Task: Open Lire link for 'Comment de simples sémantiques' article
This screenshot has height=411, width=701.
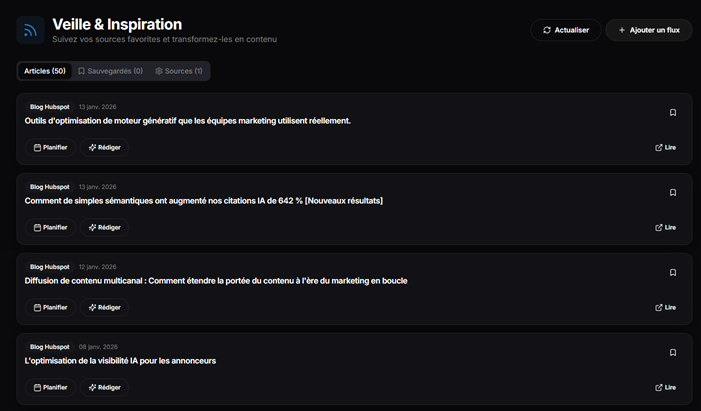Action: tap(666, 228)
